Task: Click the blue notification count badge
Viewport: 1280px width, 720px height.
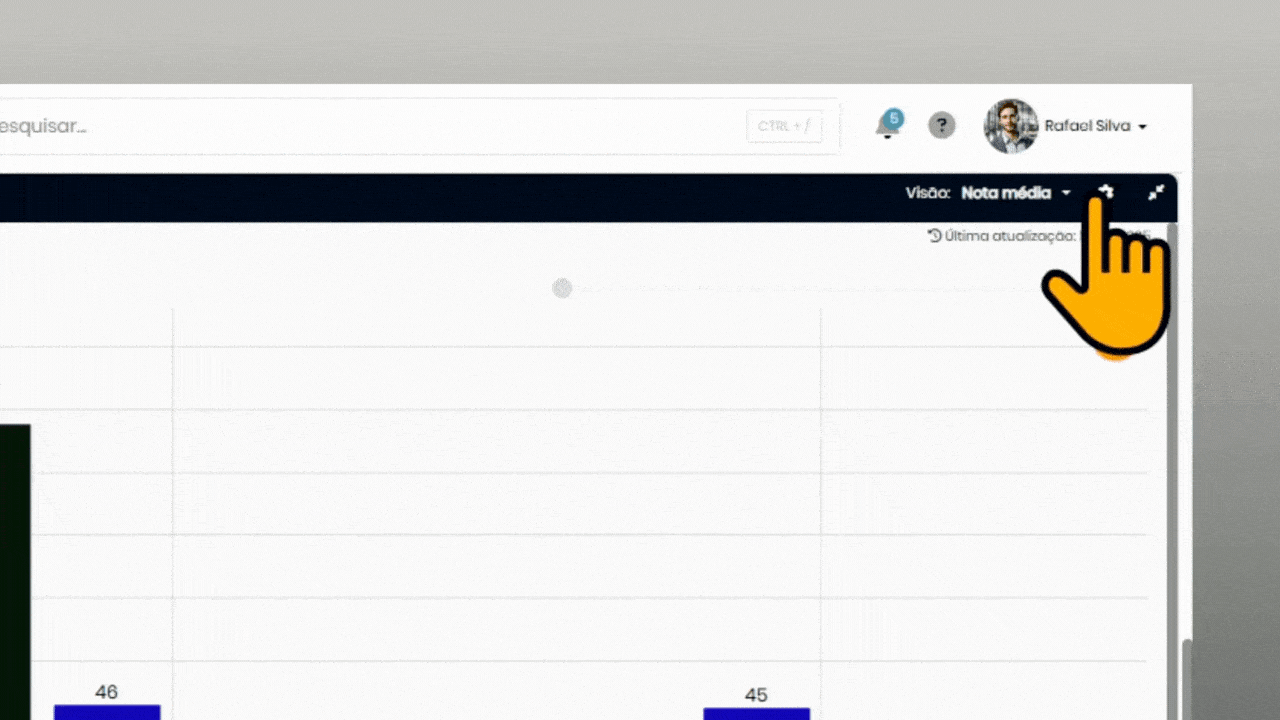Action: [x=894, y=118]
